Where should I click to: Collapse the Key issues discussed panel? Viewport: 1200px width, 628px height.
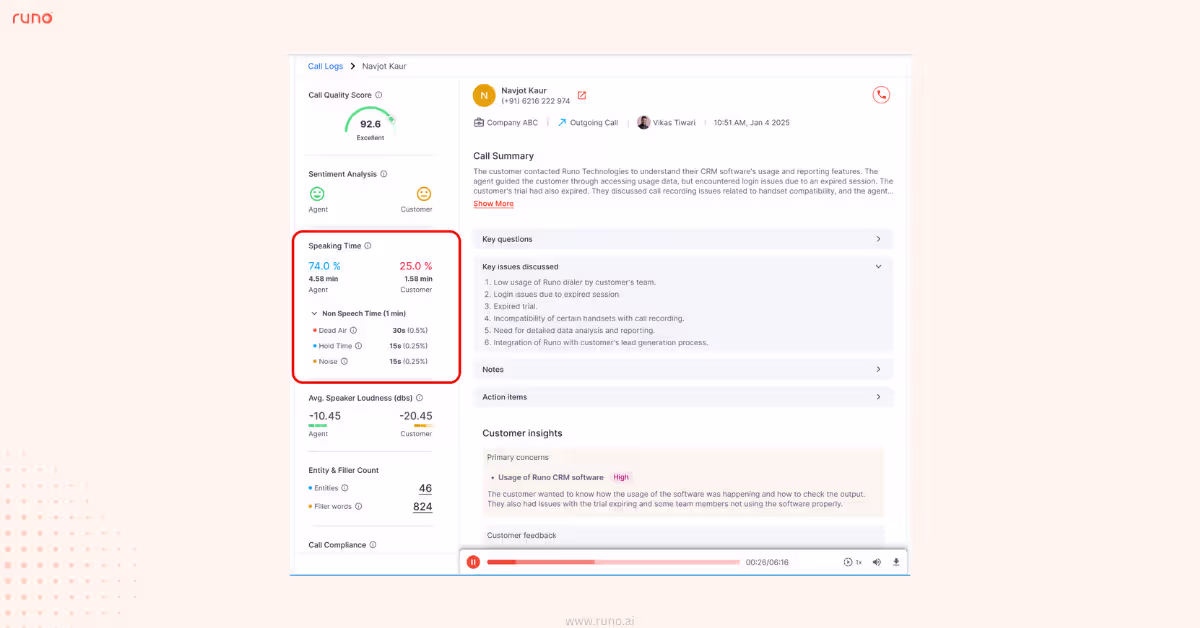pyautogui.click(x=878, y=266)
